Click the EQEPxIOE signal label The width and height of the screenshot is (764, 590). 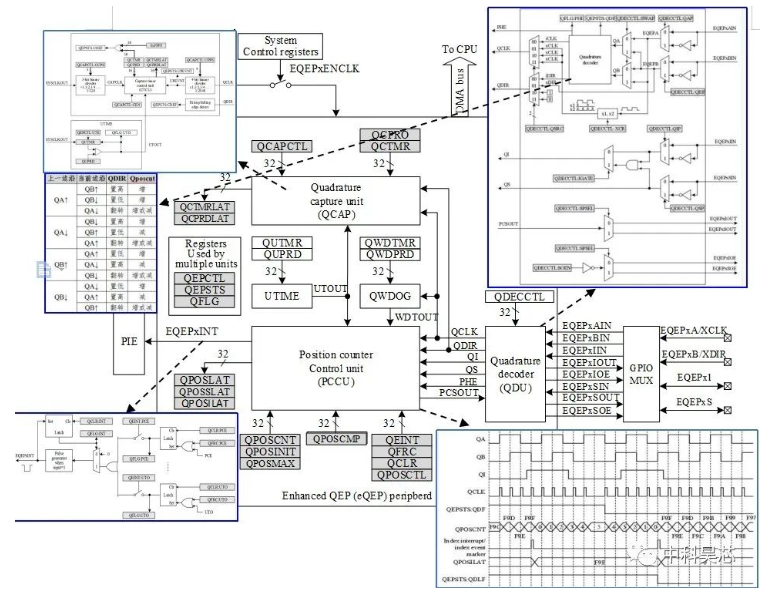point(586,375)
